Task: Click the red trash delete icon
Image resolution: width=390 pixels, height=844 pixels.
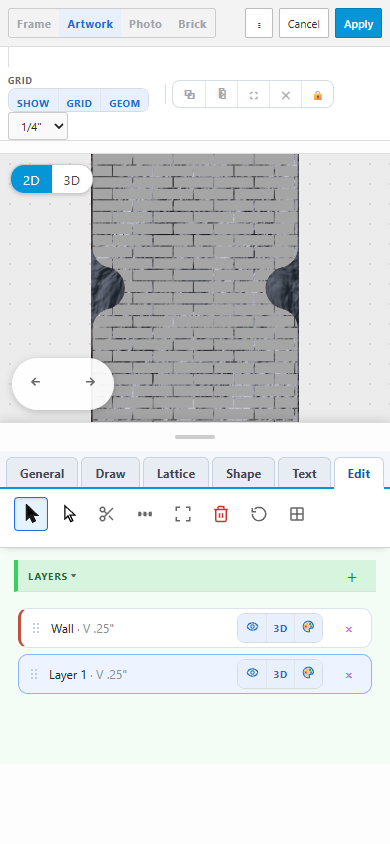Action: click(x=221, y=514)
